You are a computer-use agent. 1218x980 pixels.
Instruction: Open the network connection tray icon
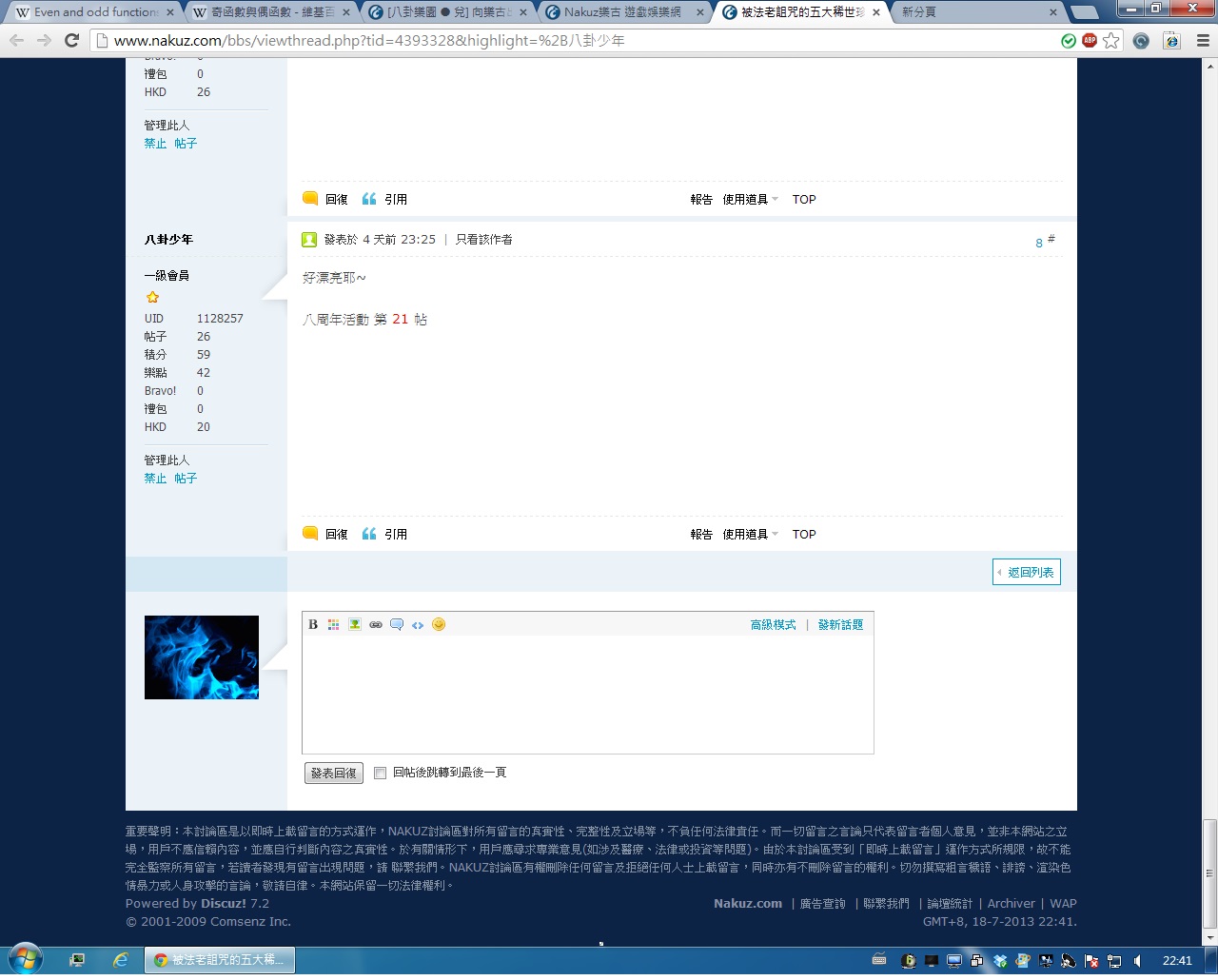click(1114, 961)
